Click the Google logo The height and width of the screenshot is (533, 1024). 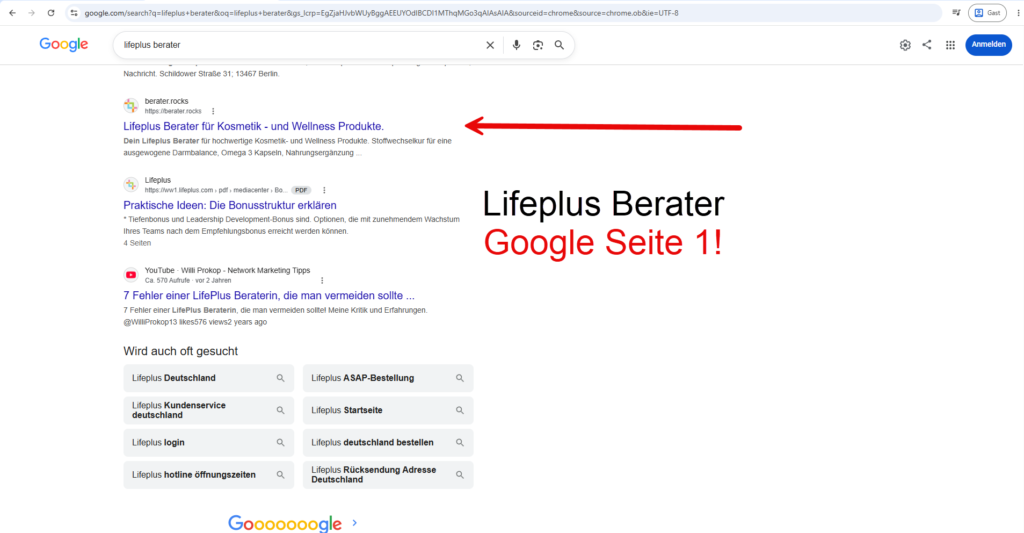tap(63, 44)
